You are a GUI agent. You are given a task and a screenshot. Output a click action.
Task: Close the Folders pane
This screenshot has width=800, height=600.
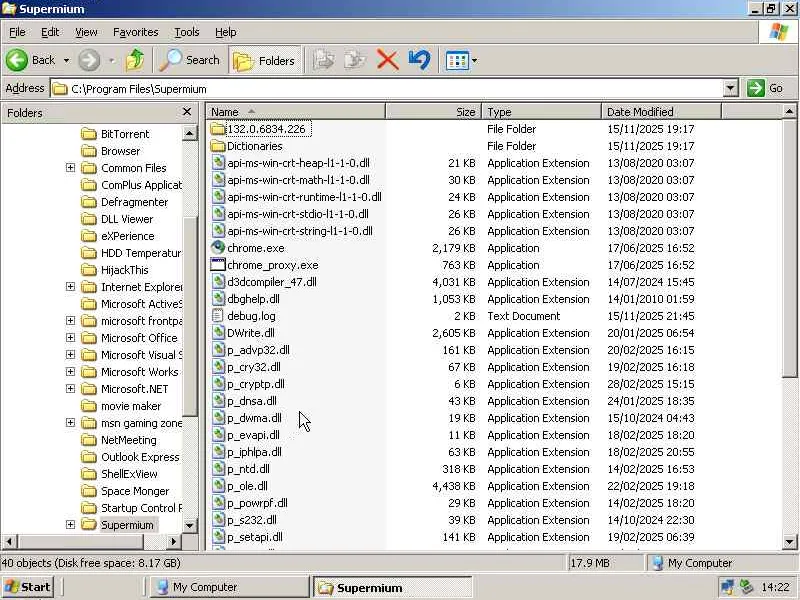point(187,111)
